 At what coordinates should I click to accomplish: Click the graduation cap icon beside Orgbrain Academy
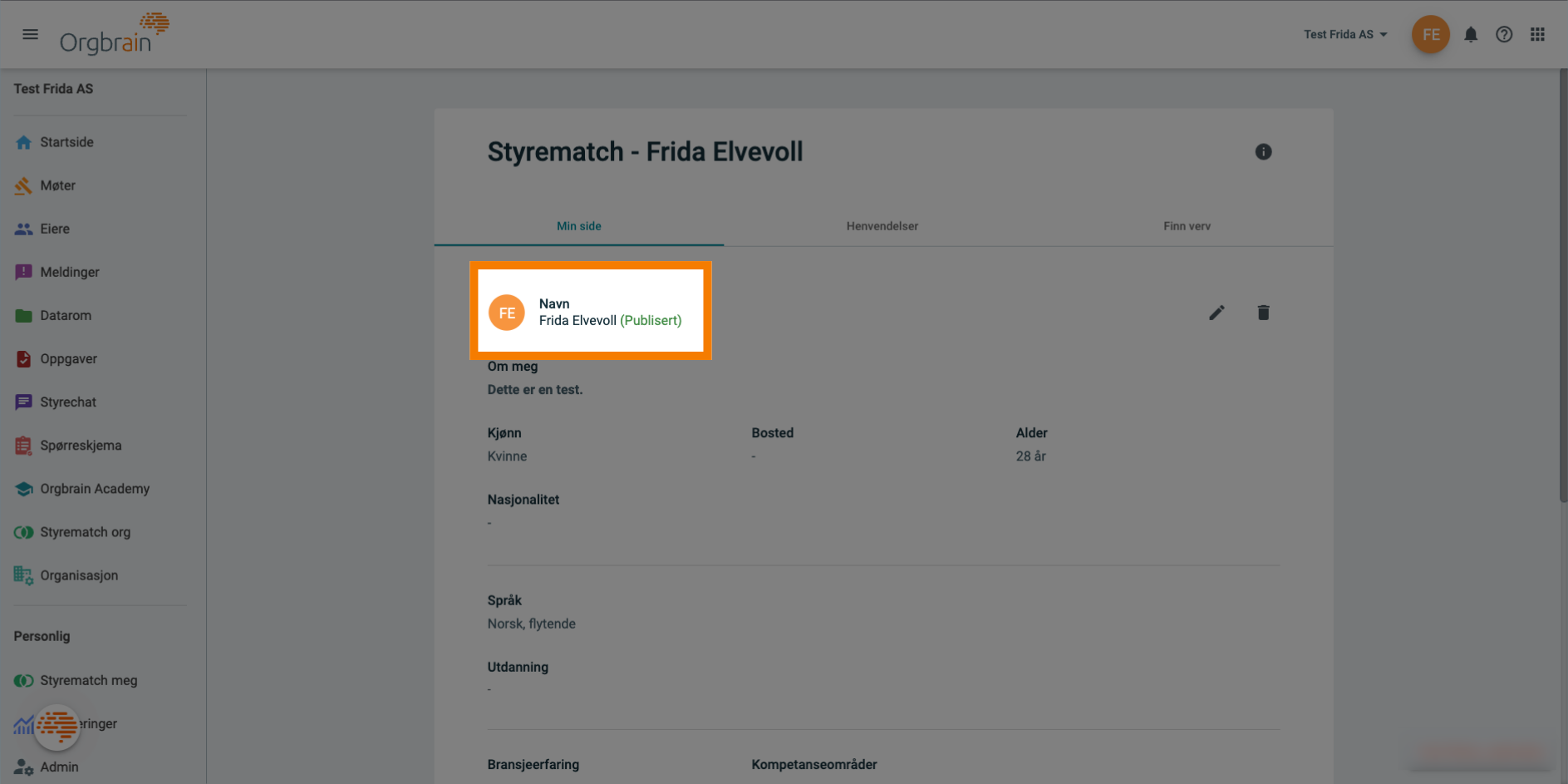click(x=23, y=488)
